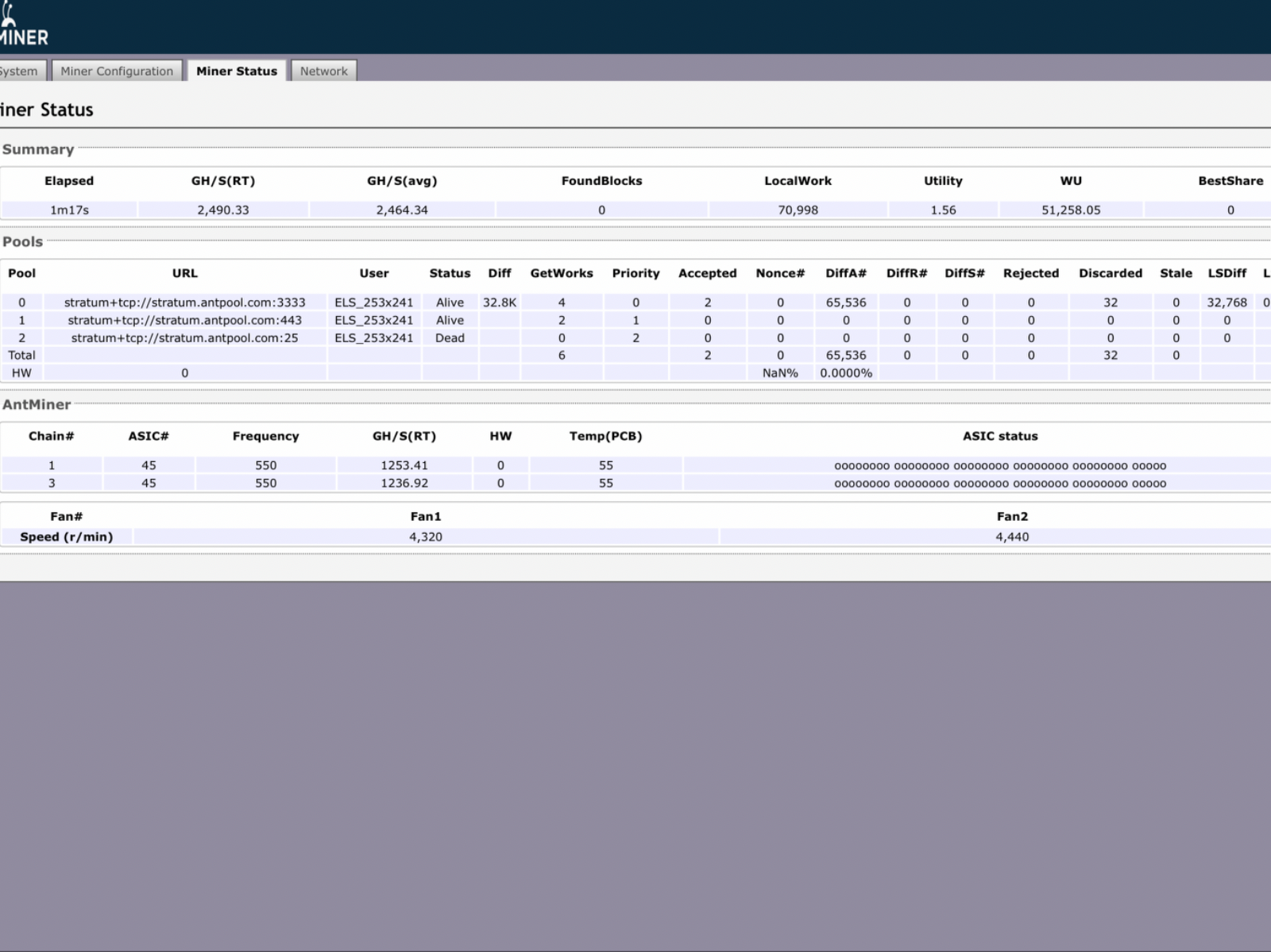Click the Total row label in Pools
Image resolution: width=1271 pixels, height=952 pixels.
21,355
